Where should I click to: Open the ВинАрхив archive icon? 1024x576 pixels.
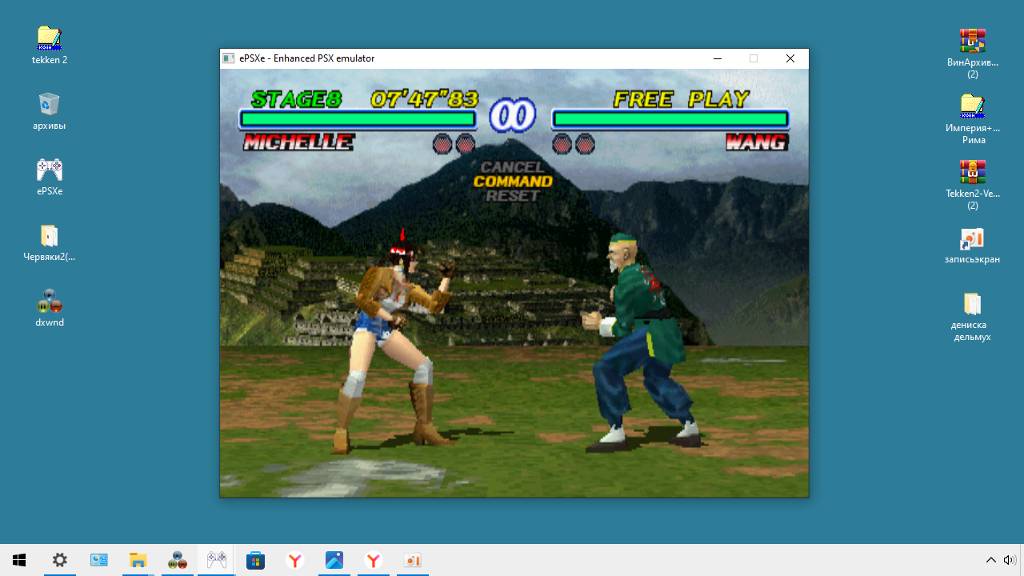pyautogui.click(x=972, y=54)
